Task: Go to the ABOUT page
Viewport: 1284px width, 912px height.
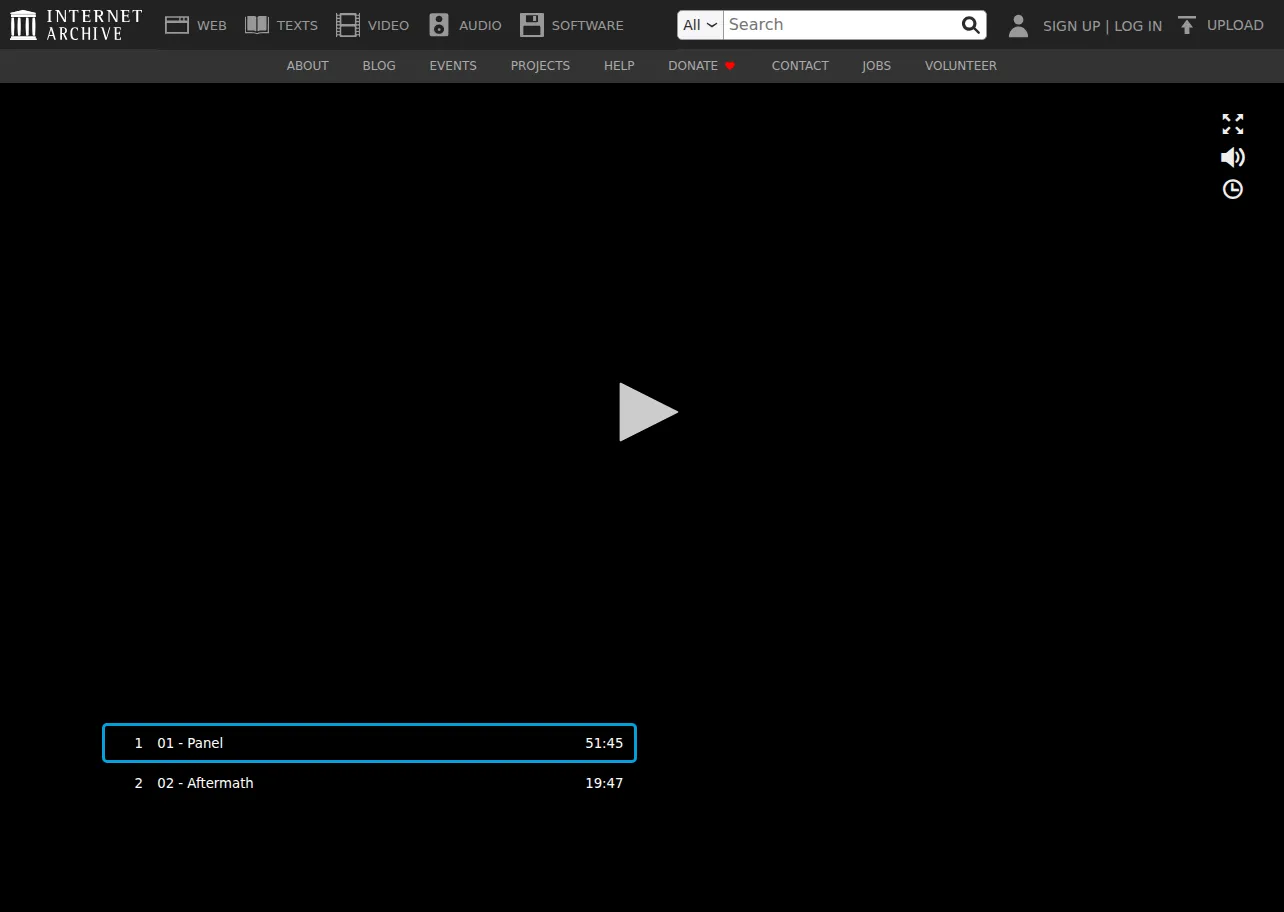Action: [x=308, y=66]
